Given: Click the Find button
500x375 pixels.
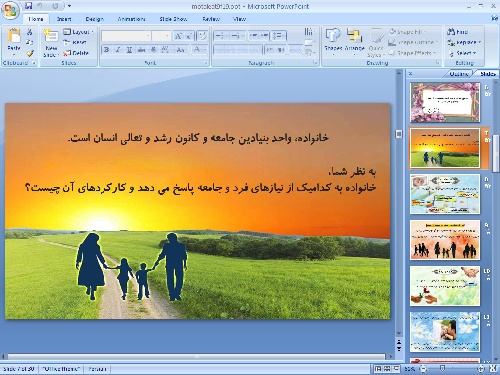Looking at the screenshot, I should [x=458, y=32].
